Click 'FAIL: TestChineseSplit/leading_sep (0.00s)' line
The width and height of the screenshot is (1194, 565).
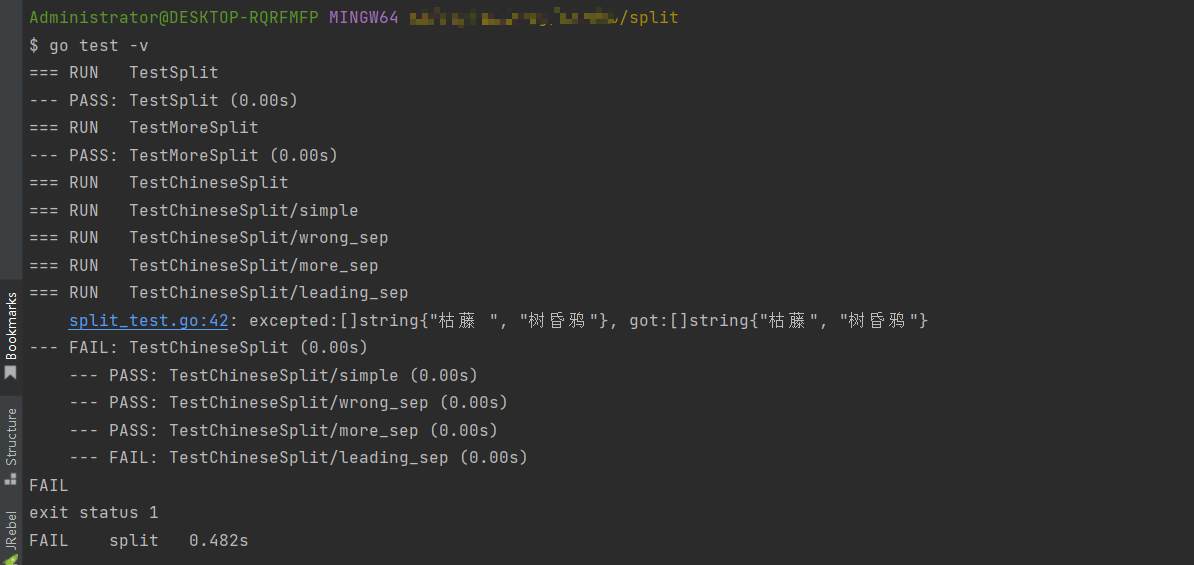297,457
